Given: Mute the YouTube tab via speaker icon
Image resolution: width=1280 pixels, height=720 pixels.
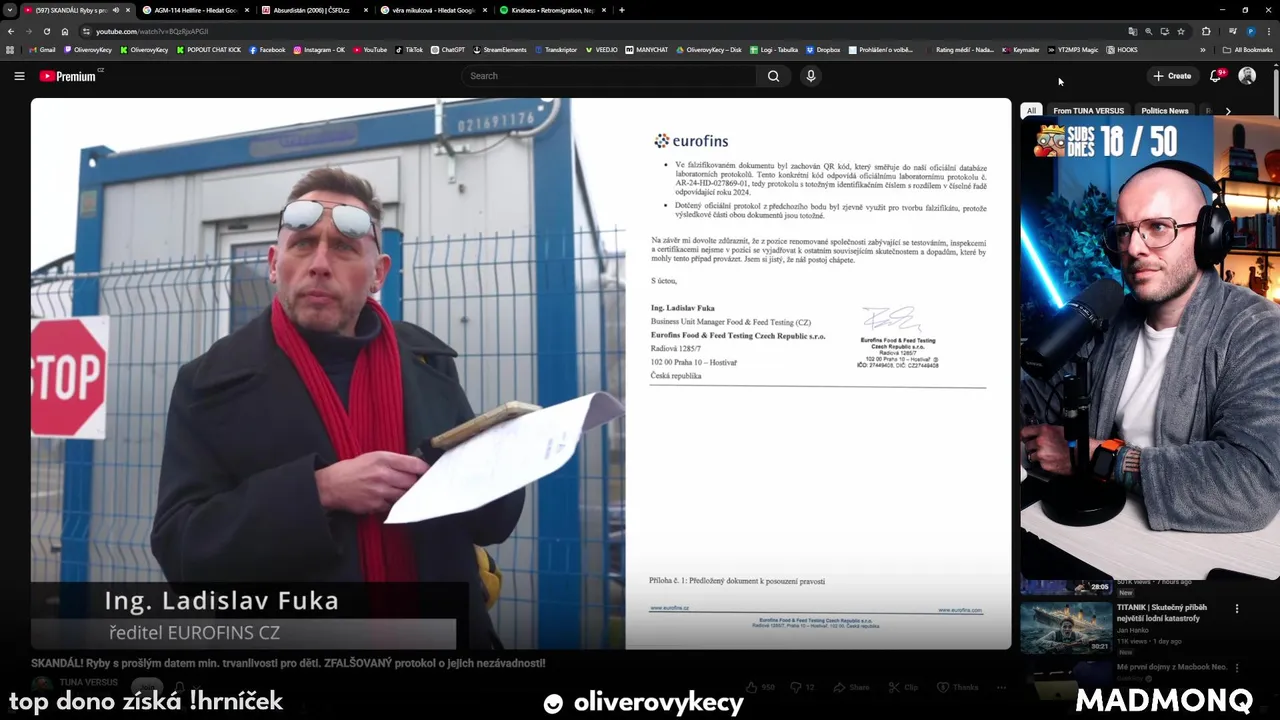Looking at the screenshot, I should coord(116,10).
